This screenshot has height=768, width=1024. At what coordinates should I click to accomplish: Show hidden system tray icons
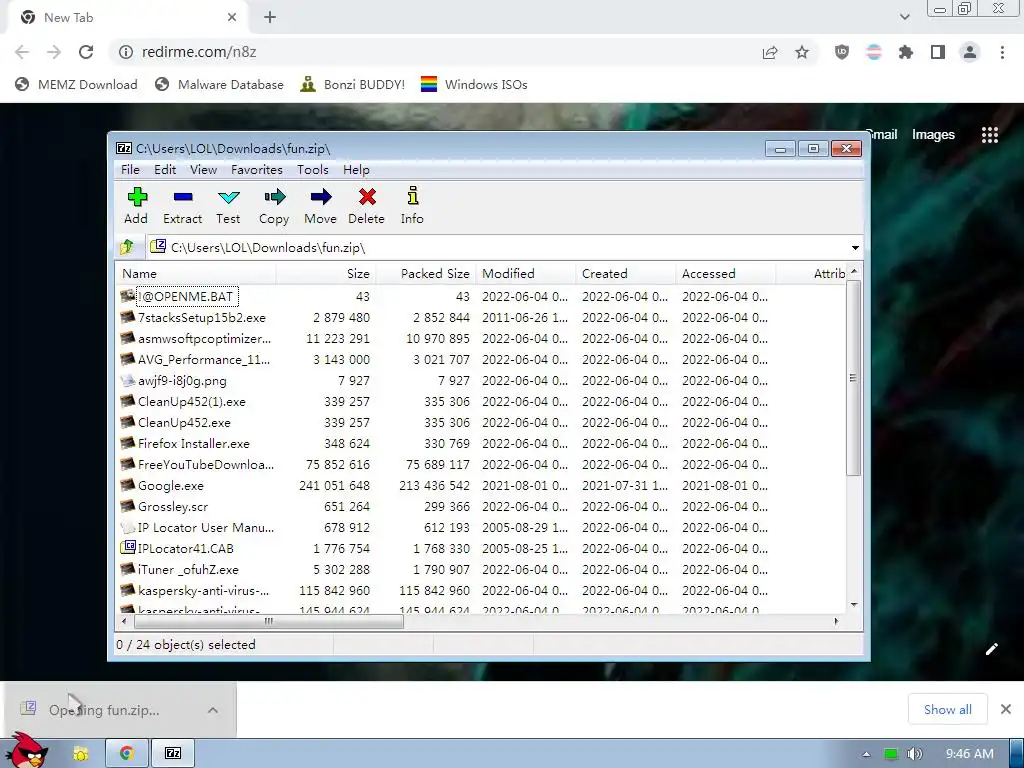click(x=866, y=754)
